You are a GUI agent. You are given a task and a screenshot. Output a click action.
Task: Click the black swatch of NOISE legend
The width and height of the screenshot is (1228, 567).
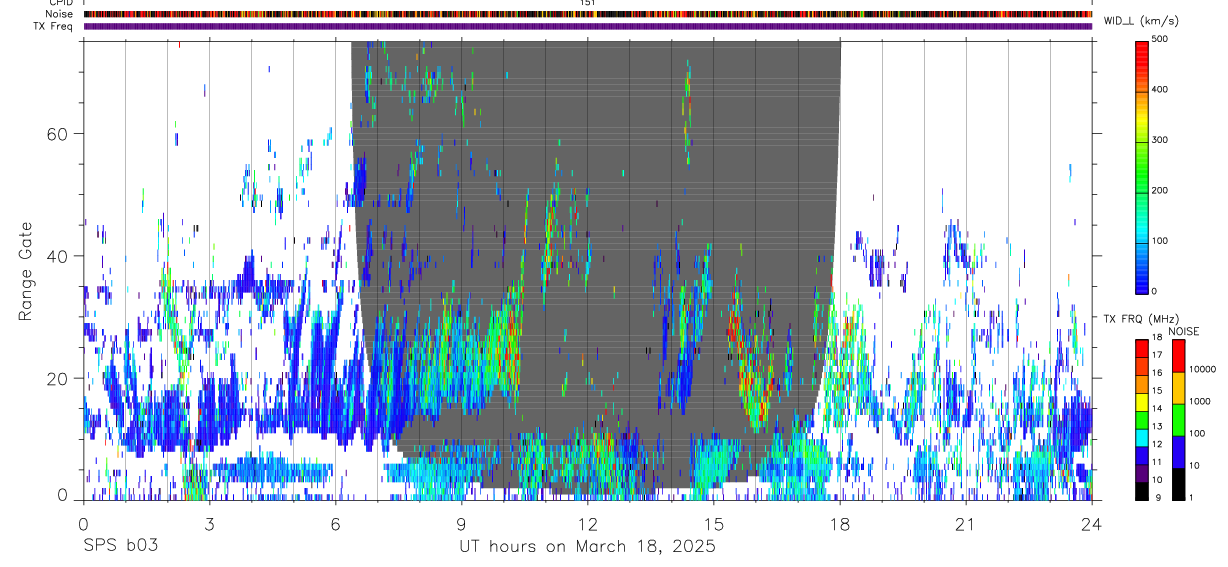pyautogui.click(x=1179, y=484)
